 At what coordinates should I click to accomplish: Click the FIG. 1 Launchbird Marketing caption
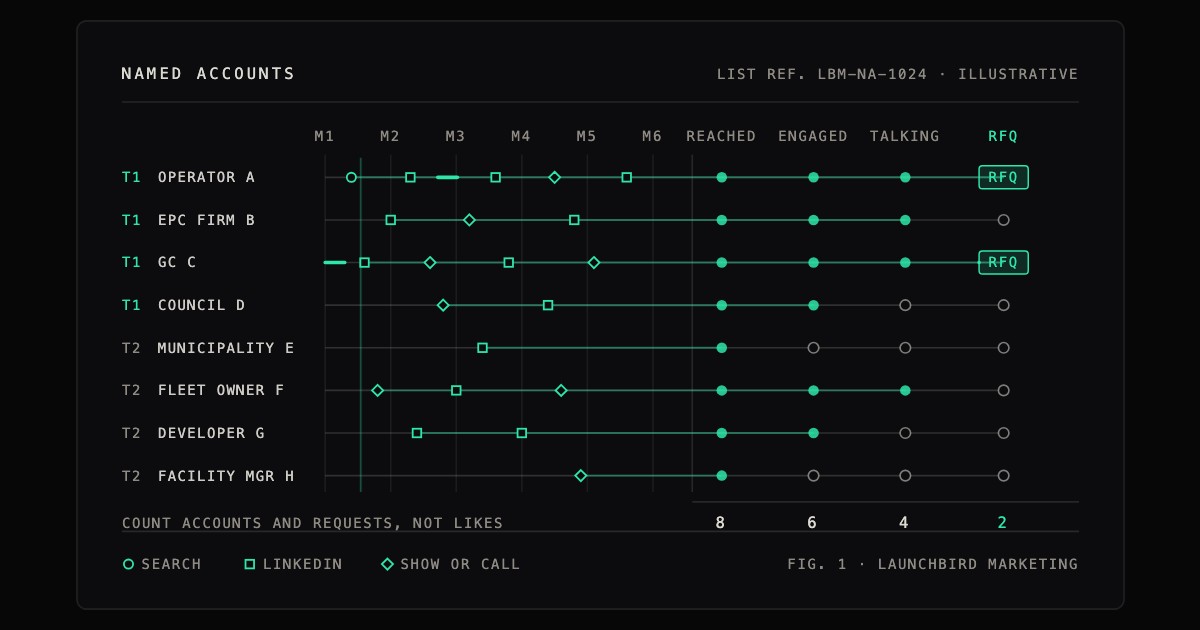(933, 564)
